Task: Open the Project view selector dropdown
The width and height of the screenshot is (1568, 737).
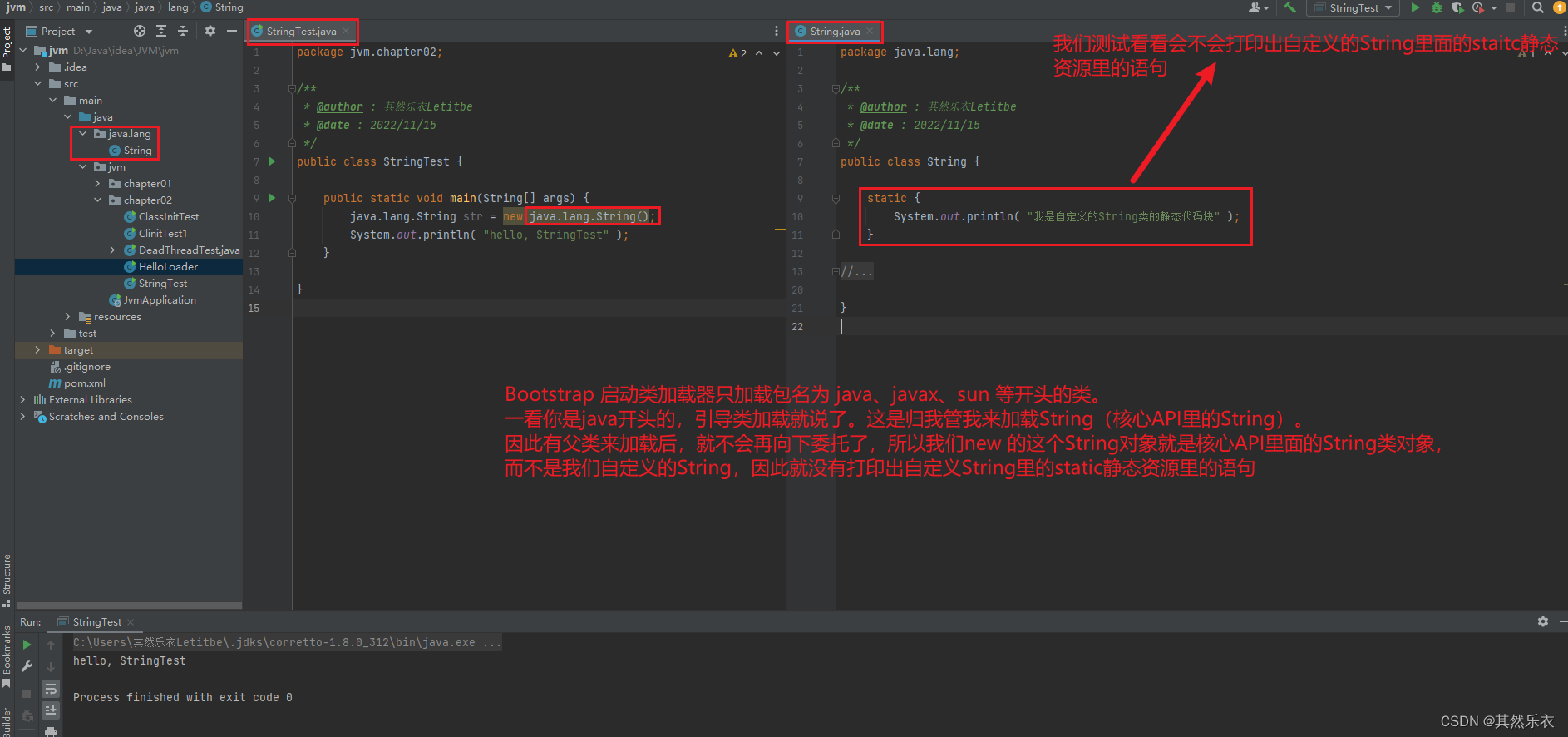Action: click(59, 31)
